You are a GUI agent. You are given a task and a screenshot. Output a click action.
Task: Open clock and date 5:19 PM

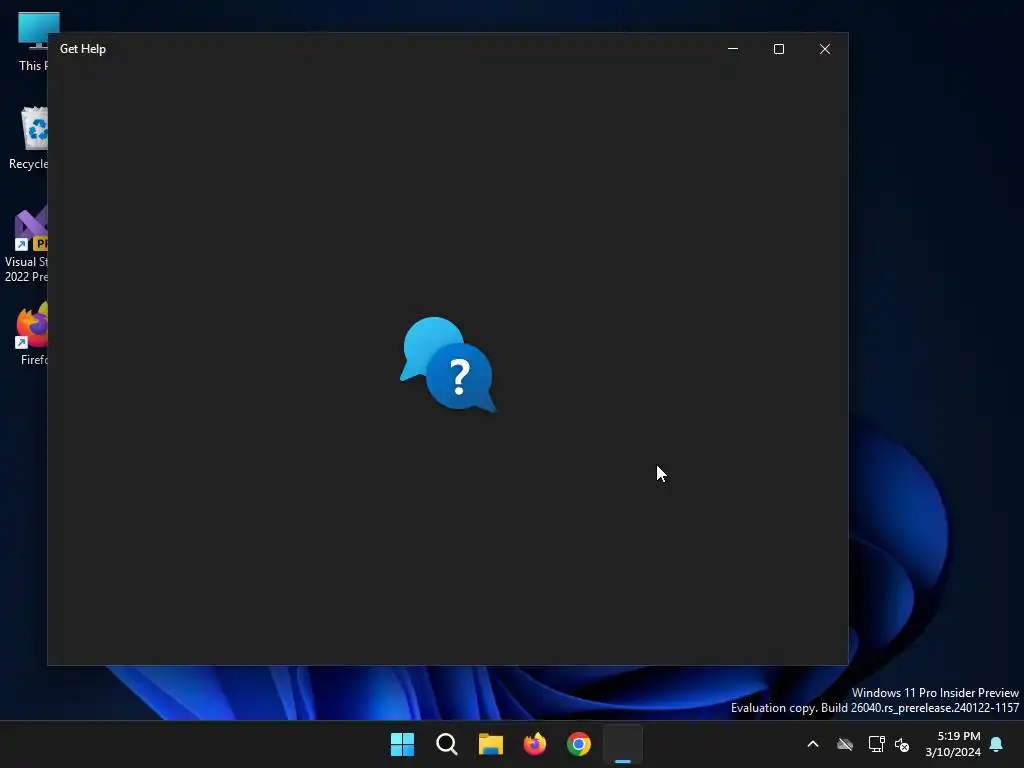point(953,744)
